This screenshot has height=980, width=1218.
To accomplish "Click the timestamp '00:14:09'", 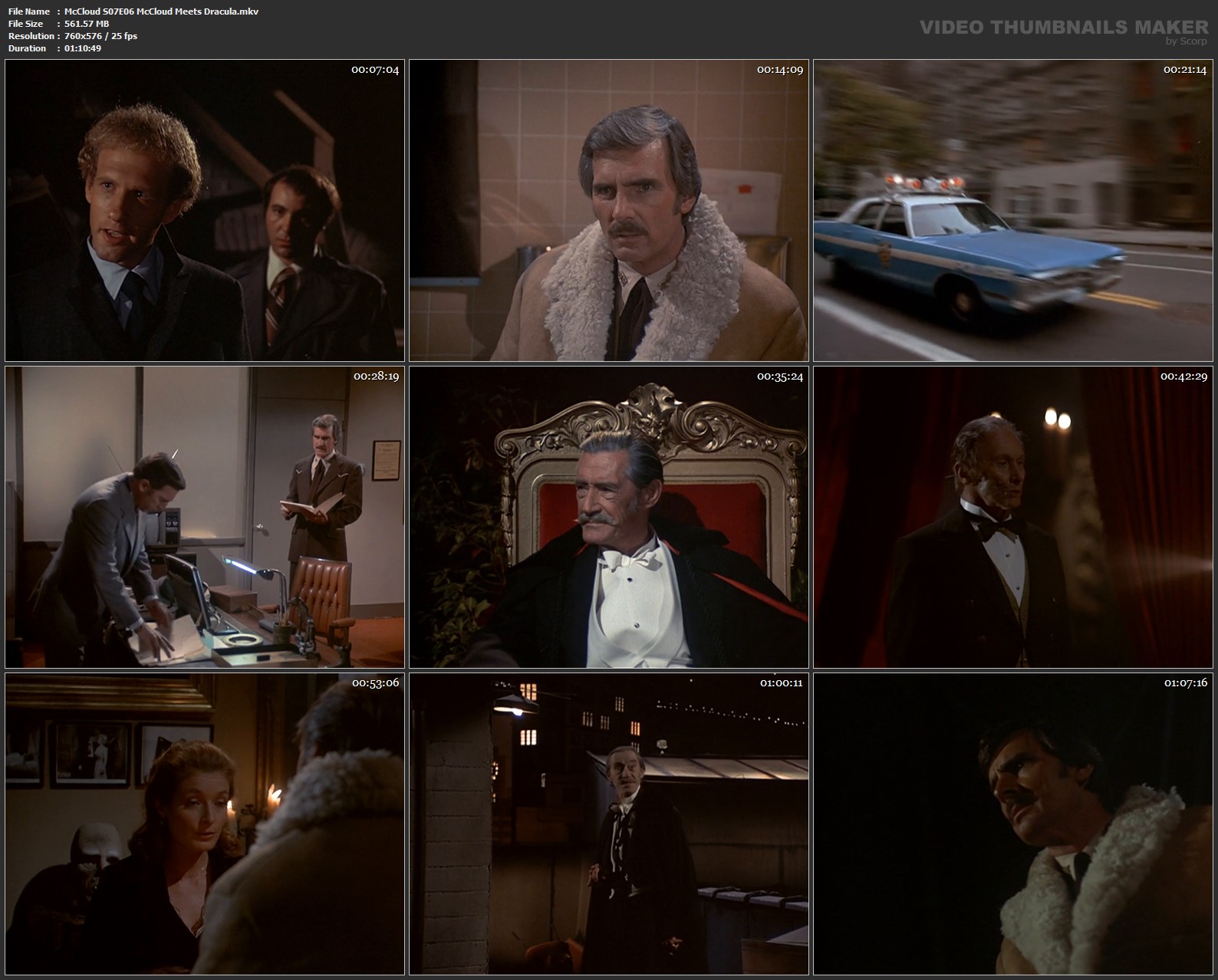I will [x=780, y=70].
